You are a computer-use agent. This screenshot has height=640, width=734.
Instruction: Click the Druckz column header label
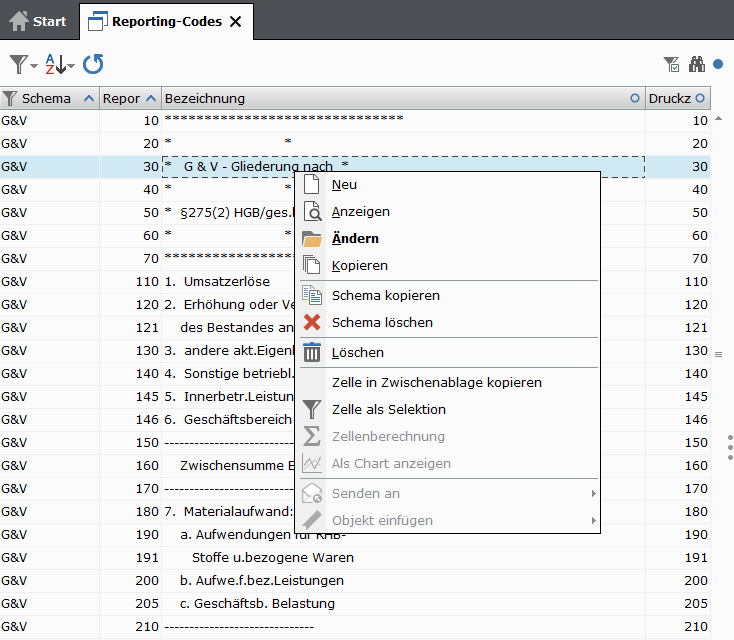click(x=669, y=98)
